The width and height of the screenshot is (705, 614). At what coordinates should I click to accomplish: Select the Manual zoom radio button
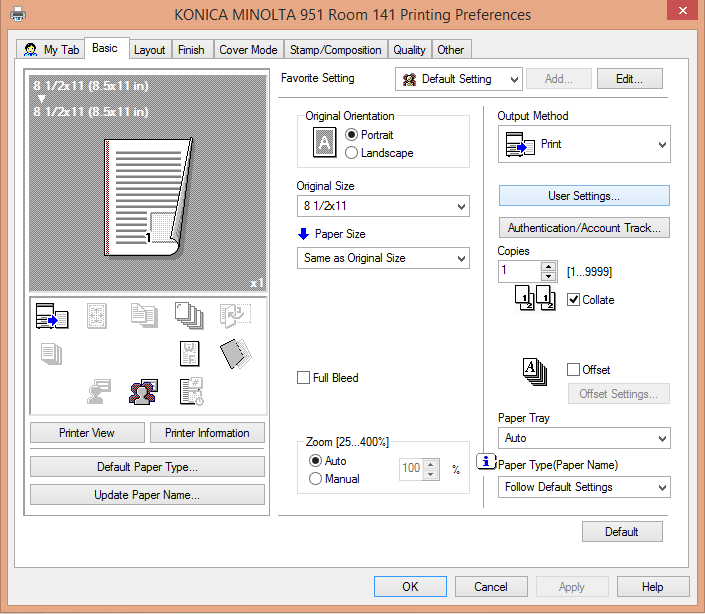315,479
